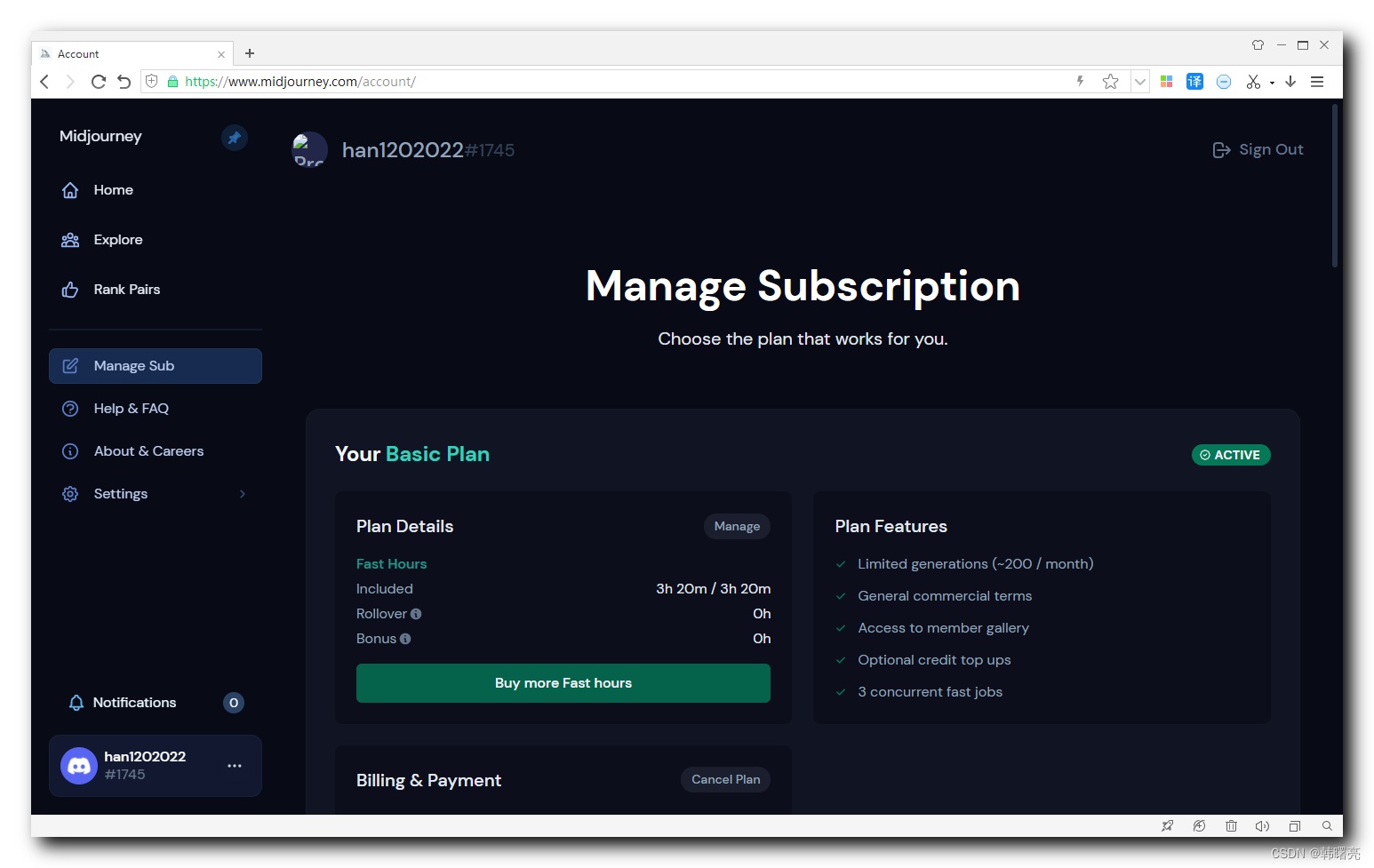Click the undo/restore page arrow in toolbar

pyautogui.click(x=124, y=82)
